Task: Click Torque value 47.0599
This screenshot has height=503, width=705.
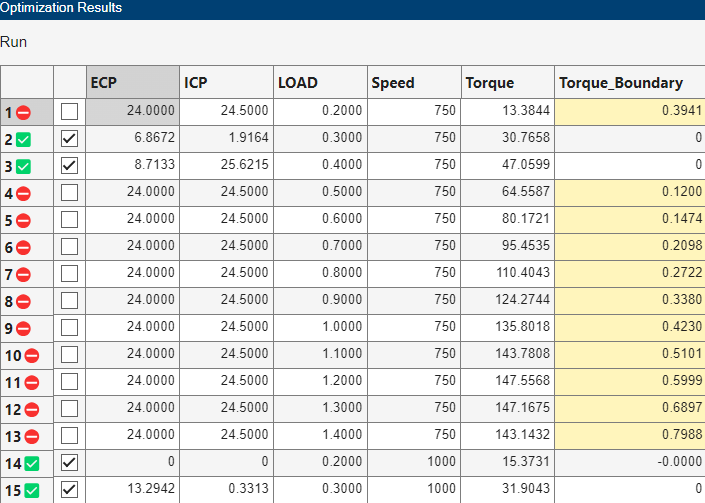Action: click(x=526, y=165)
